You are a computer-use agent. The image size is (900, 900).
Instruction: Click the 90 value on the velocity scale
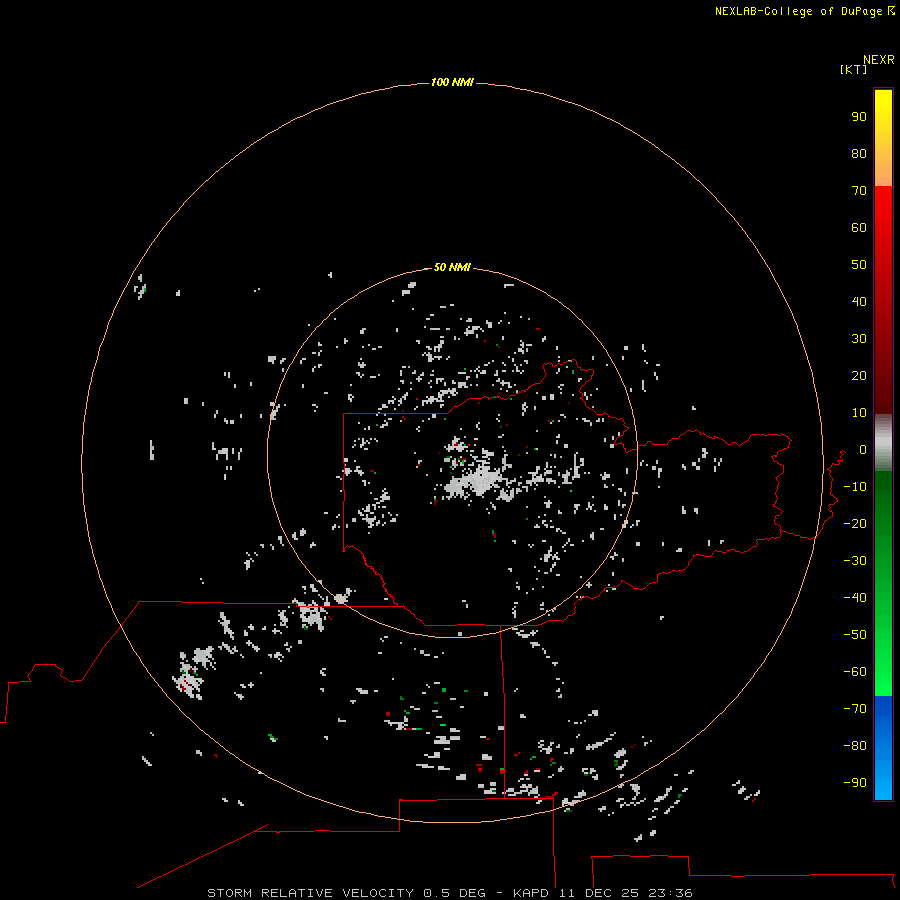click(x=859, y=117)
